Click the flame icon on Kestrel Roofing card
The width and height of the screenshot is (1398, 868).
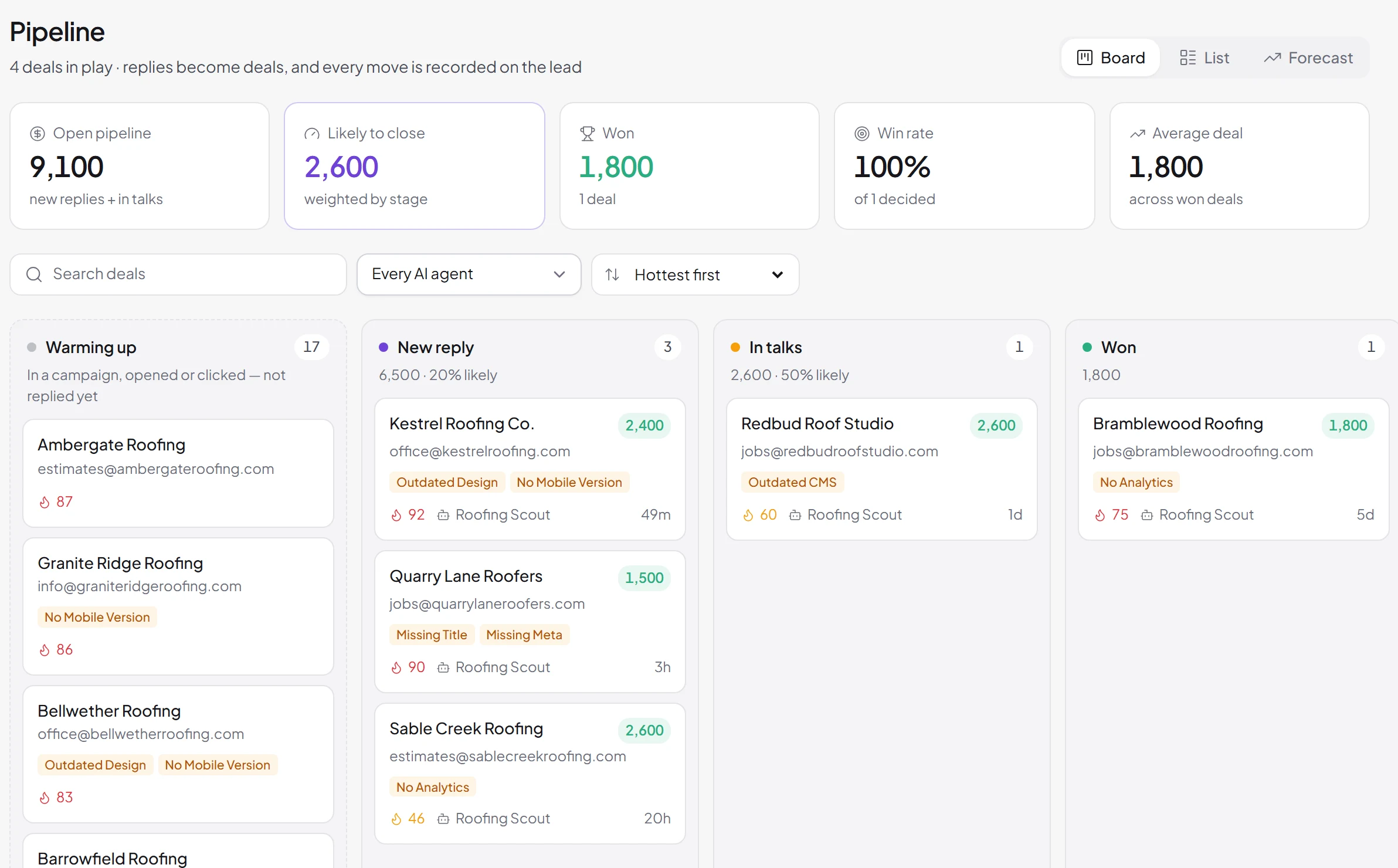pyautogui.click(x=396, y=515)
